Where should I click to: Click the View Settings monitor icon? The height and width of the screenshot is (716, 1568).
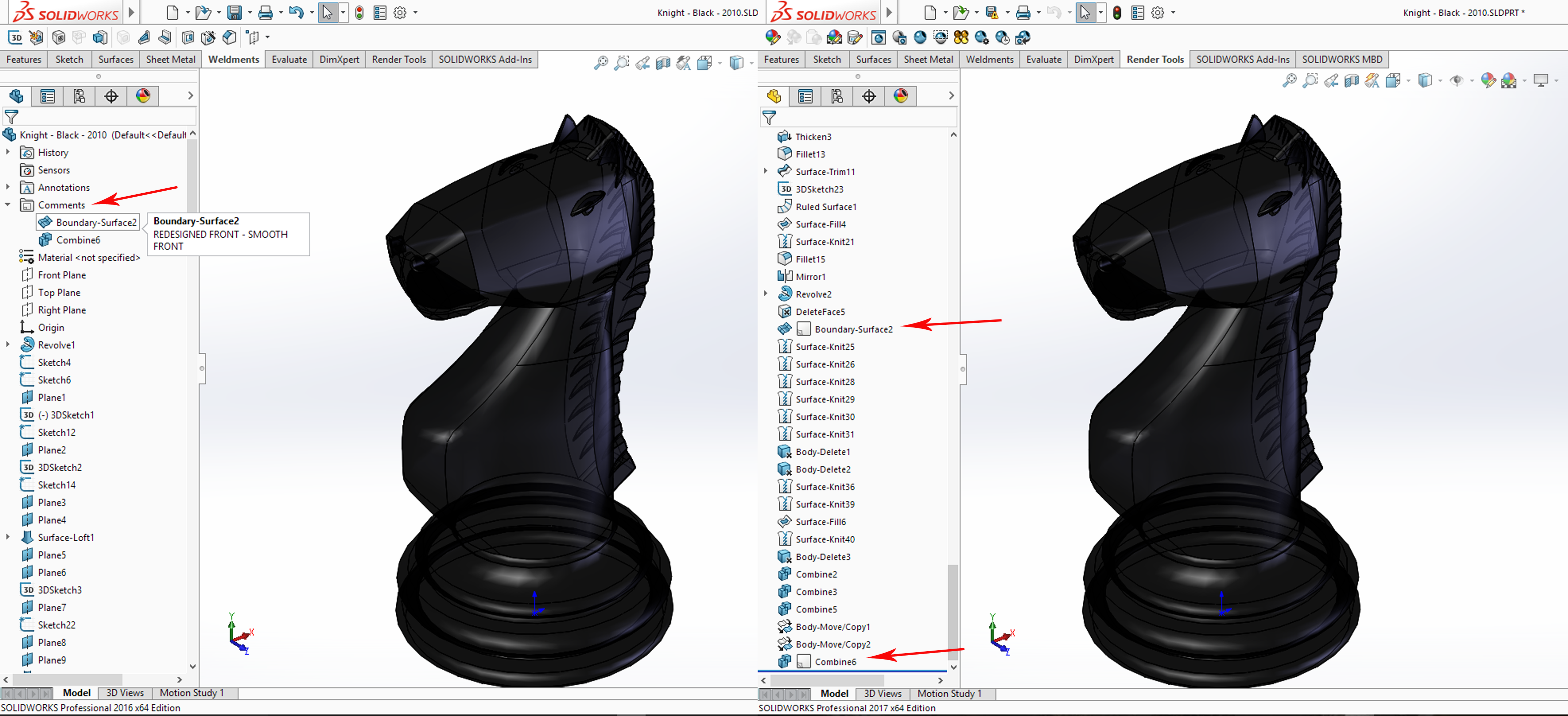[x=1540, y=80]
